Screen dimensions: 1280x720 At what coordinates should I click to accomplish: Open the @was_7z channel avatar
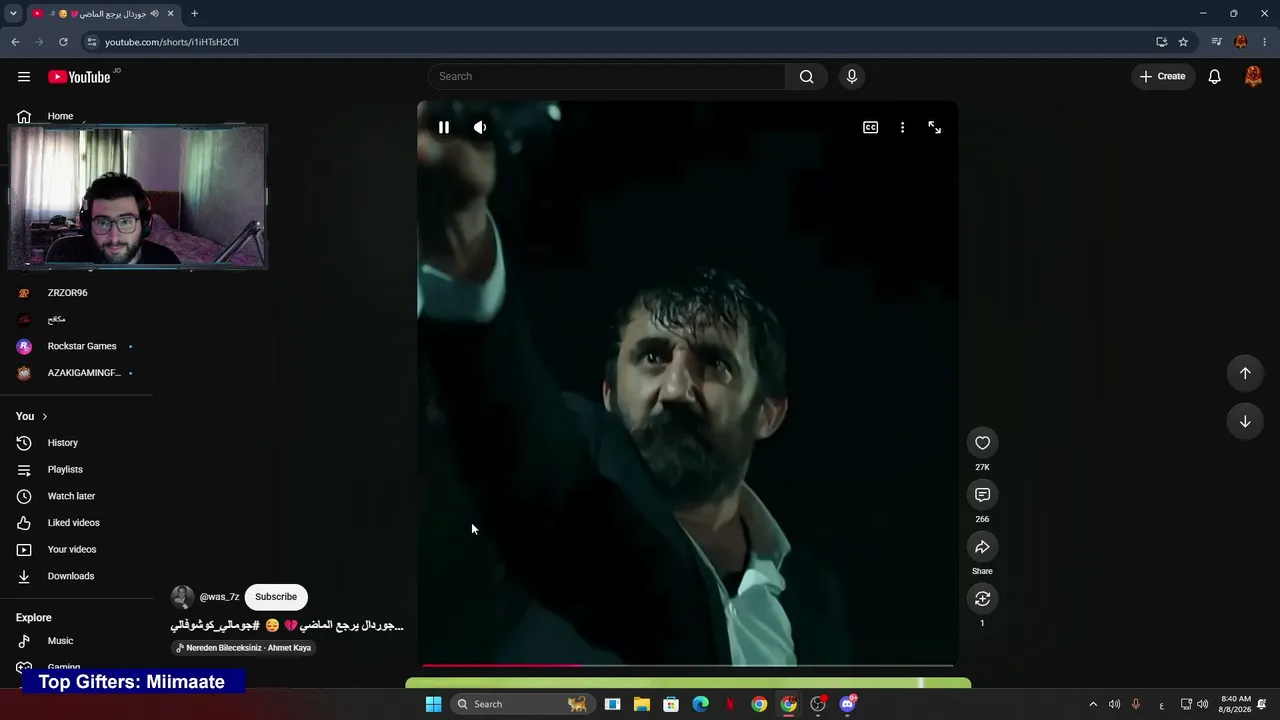pyautogui.click(x=182, y=597)
